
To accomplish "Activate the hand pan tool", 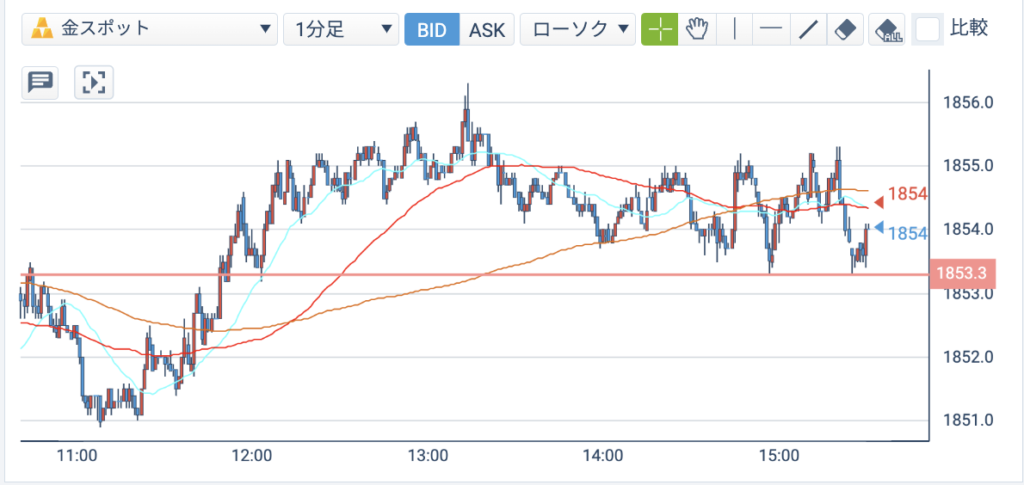I will tap(697, 29).
